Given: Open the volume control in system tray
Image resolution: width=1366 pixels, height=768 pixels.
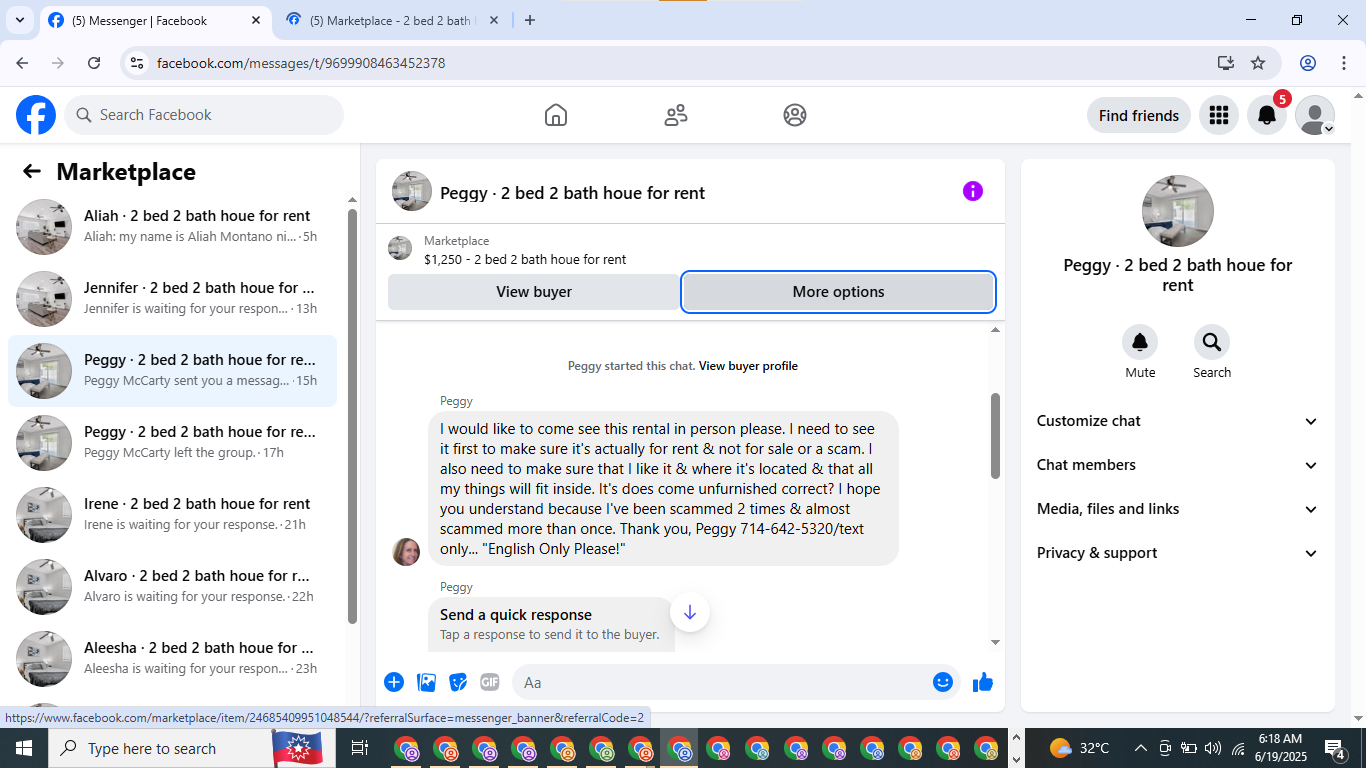Looking at the screenshot, I should coord(1213,748).
